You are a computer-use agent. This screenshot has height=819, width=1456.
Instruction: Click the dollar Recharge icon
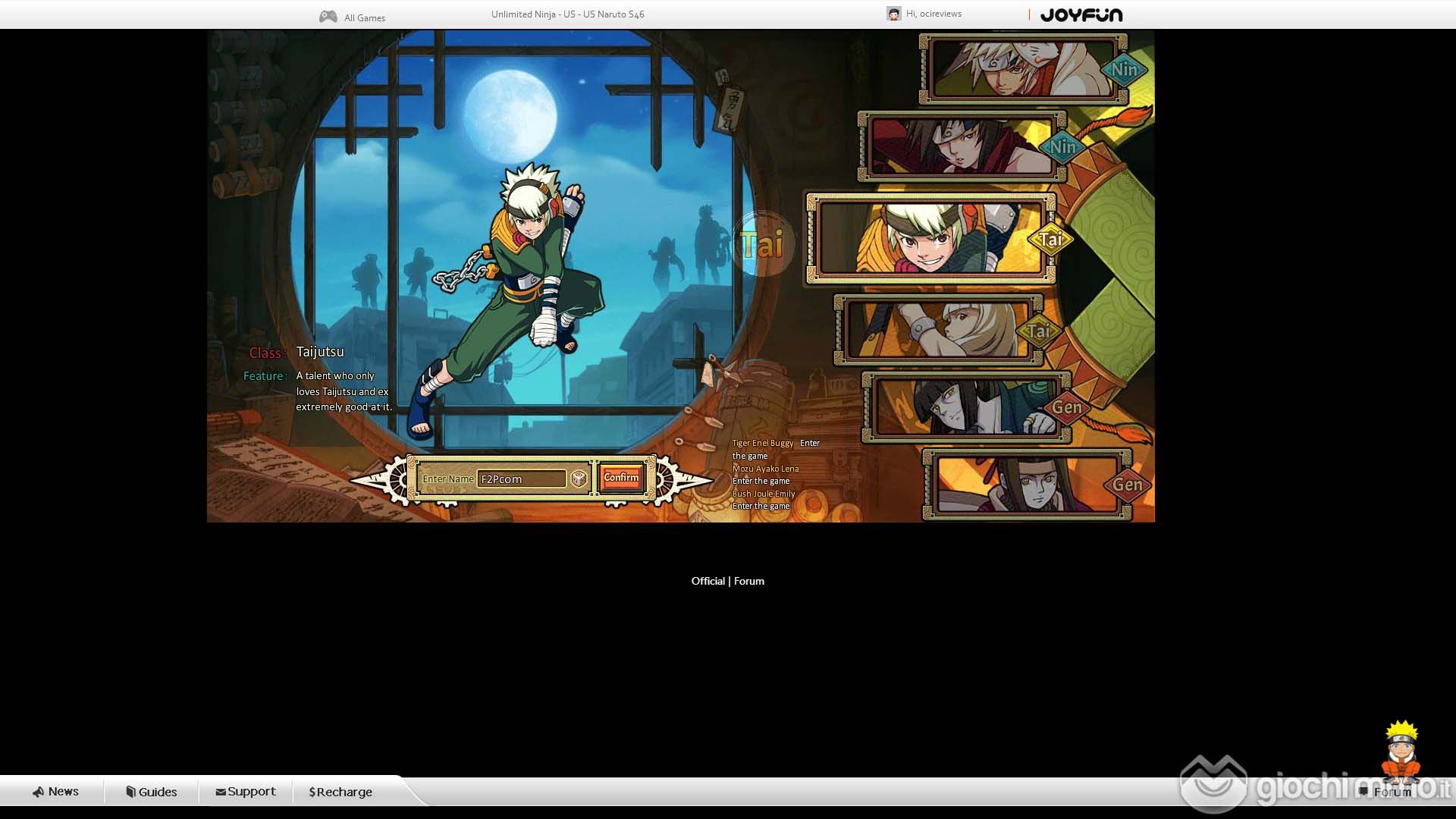point(312,792)
